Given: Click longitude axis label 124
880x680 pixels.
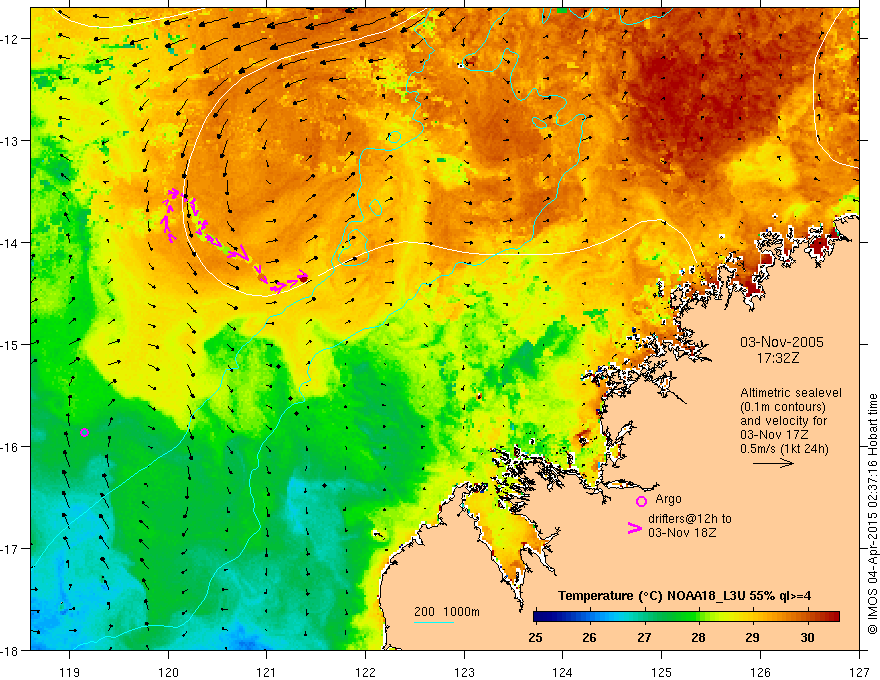Looking at the screenshot, I should click(563, 672).
